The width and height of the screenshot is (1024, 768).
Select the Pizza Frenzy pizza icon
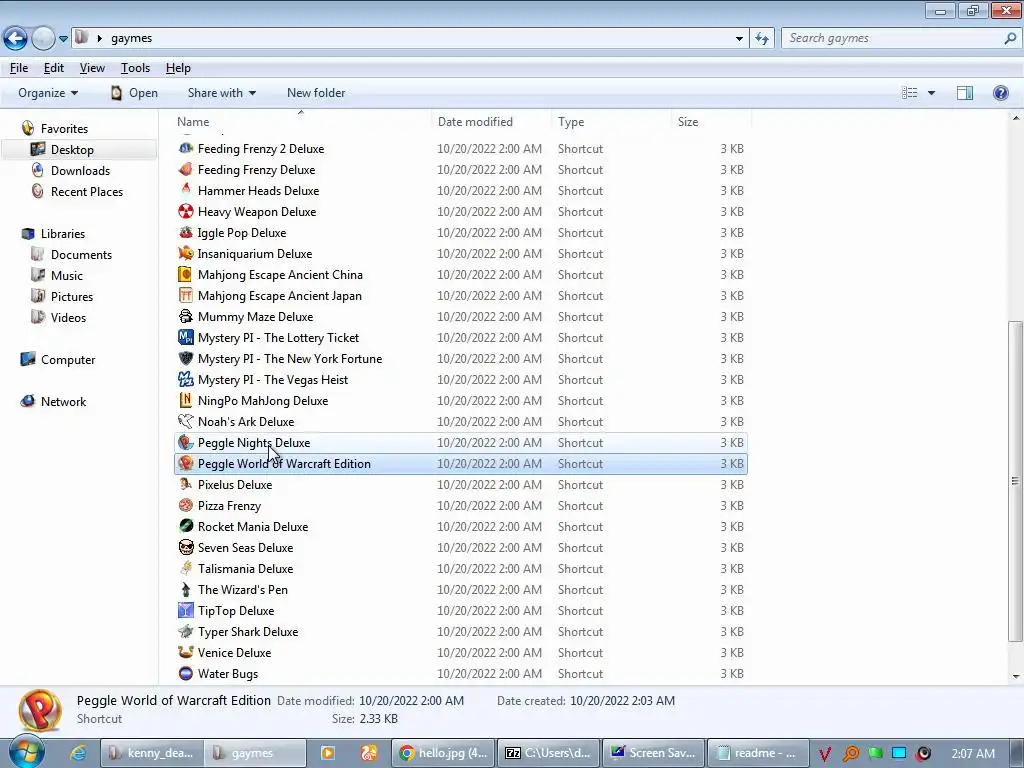pos(186,505)
